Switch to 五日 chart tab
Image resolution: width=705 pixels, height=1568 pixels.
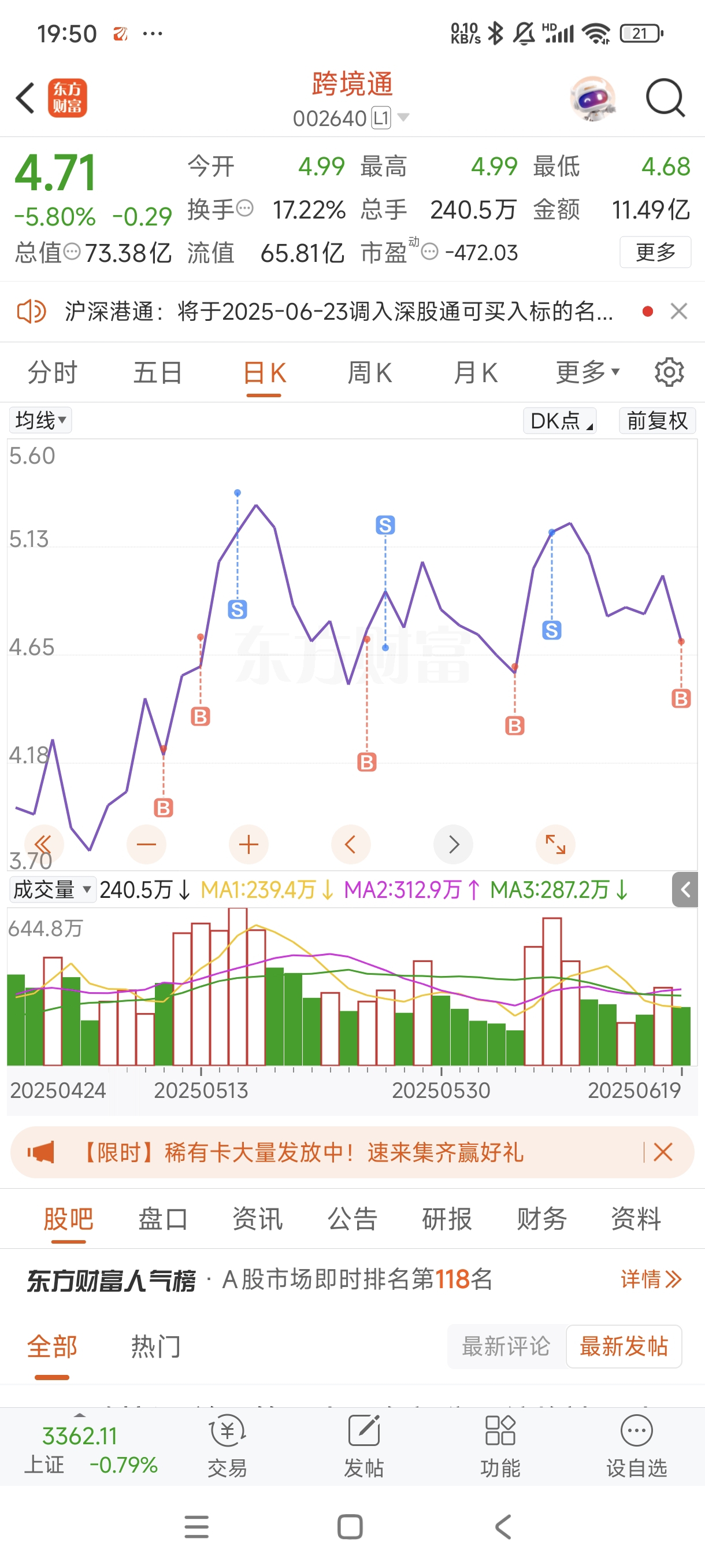point(158,372)
